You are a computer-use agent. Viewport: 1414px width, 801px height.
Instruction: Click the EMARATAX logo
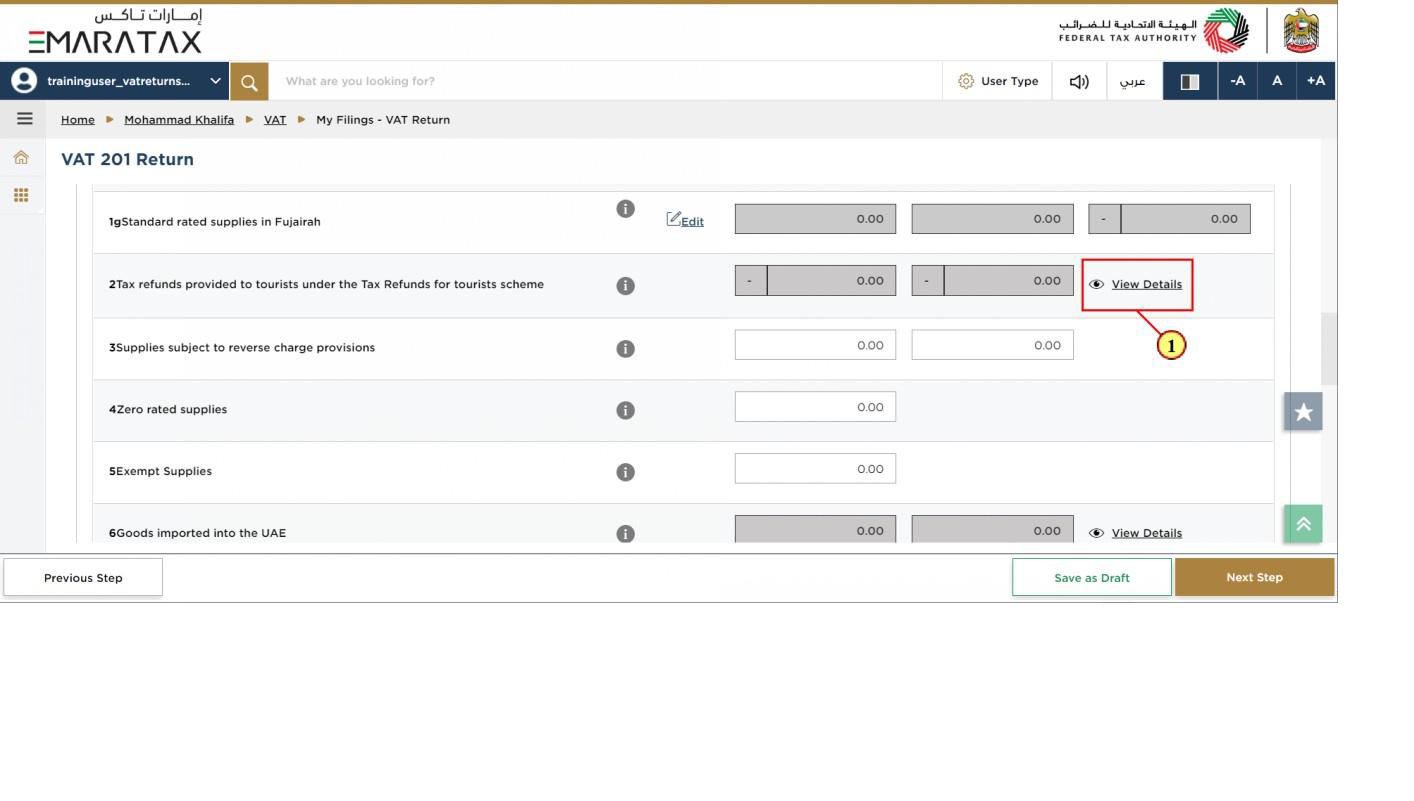pyautogui.click(x=115, y=31)
